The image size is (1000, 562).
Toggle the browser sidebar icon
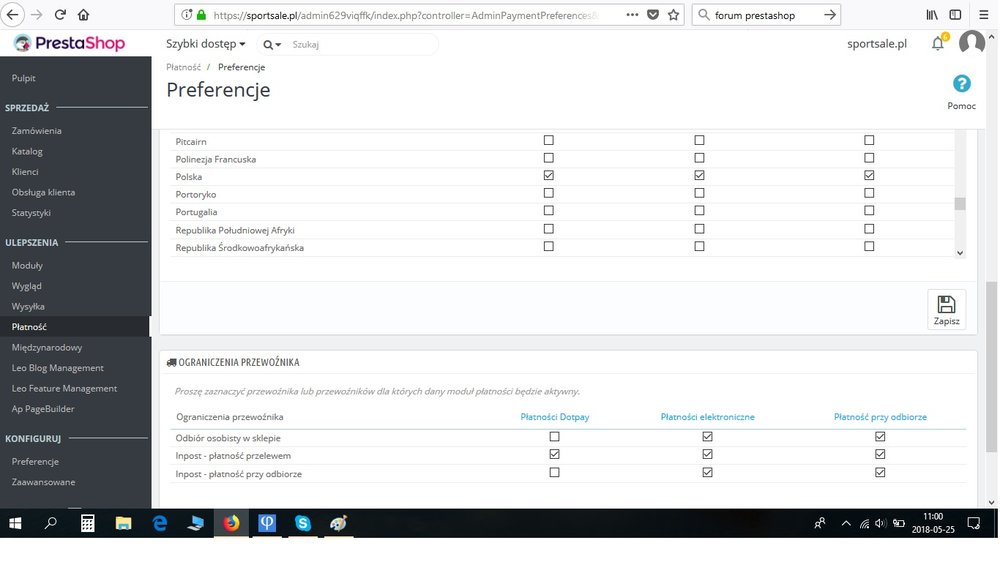[x=955, y=15]
